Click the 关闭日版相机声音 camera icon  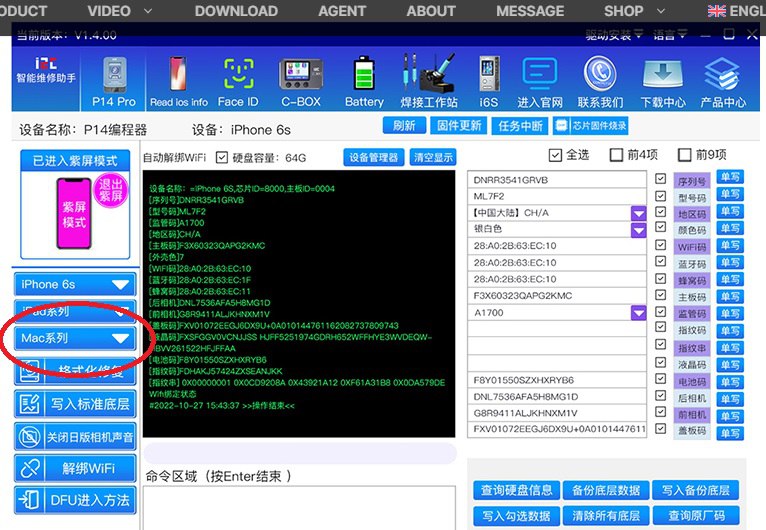click(29, 436)
